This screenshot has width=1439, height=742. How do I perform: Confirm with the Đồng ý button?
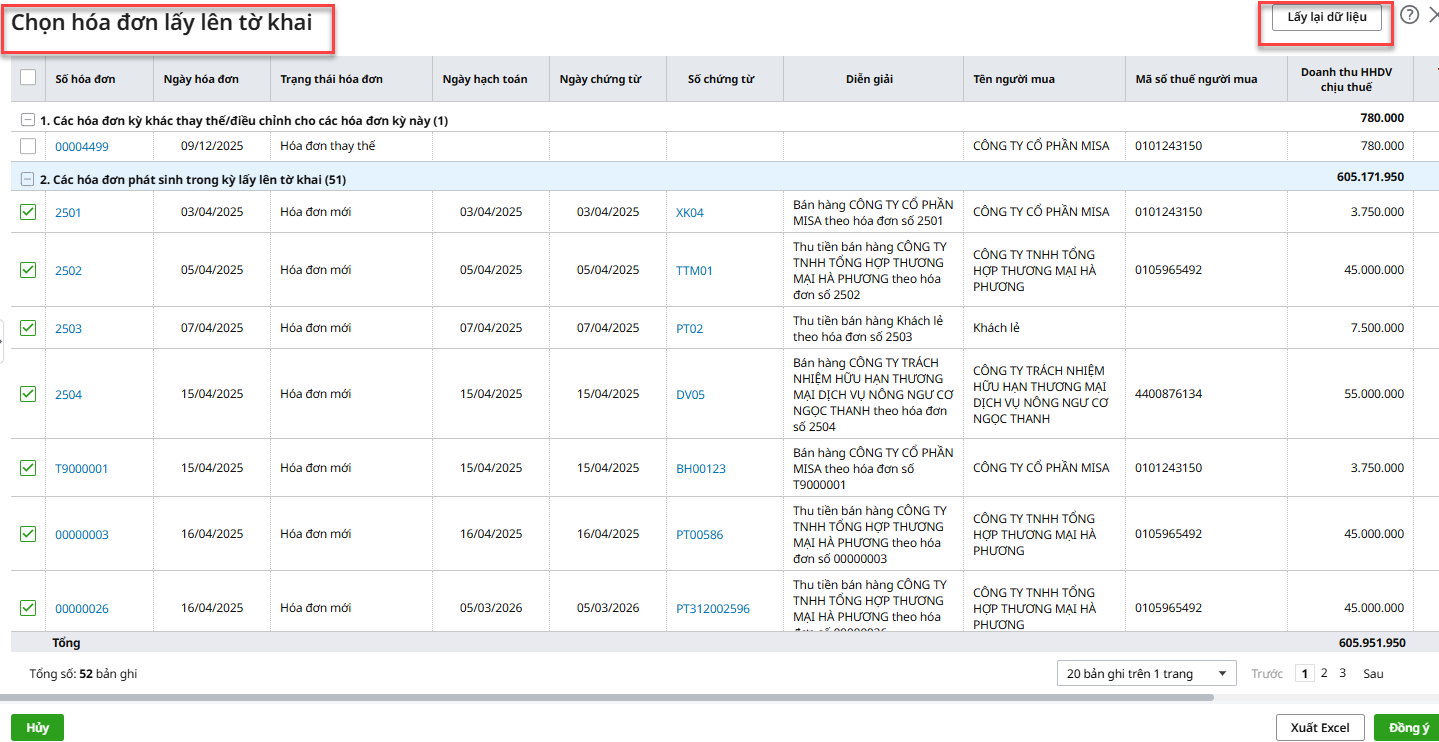click(1408, 727)
